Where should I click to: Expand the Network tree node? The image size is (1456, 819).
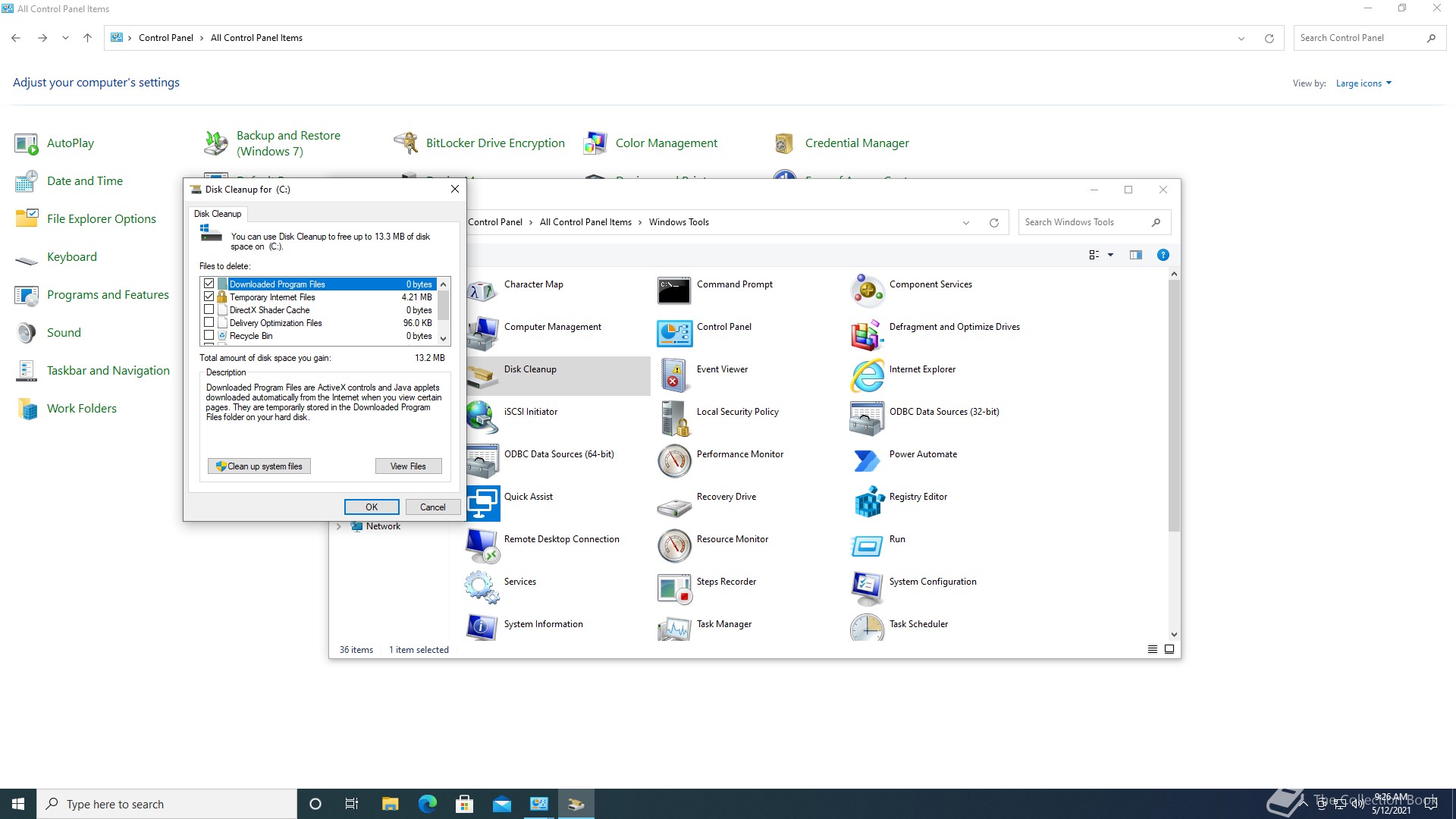tap(338, 526)
